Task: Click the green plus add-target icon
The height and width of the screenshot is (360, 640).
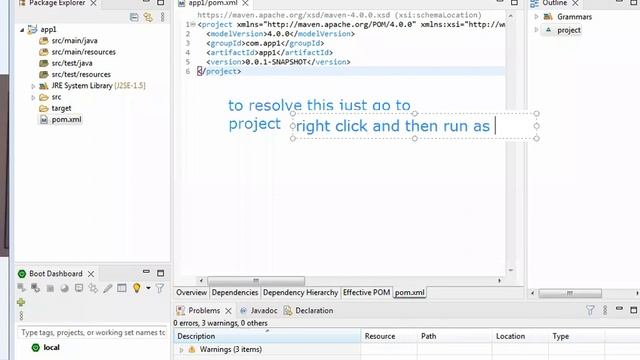Action: (x=21, y=302)
